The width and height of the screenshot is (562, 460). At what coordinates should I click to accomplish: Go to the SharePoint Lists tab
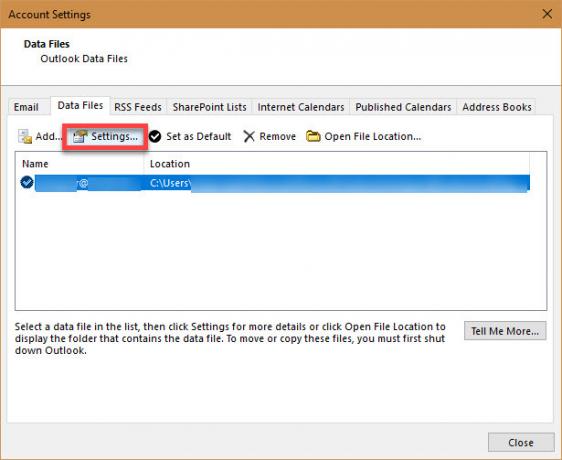[210, 107]
